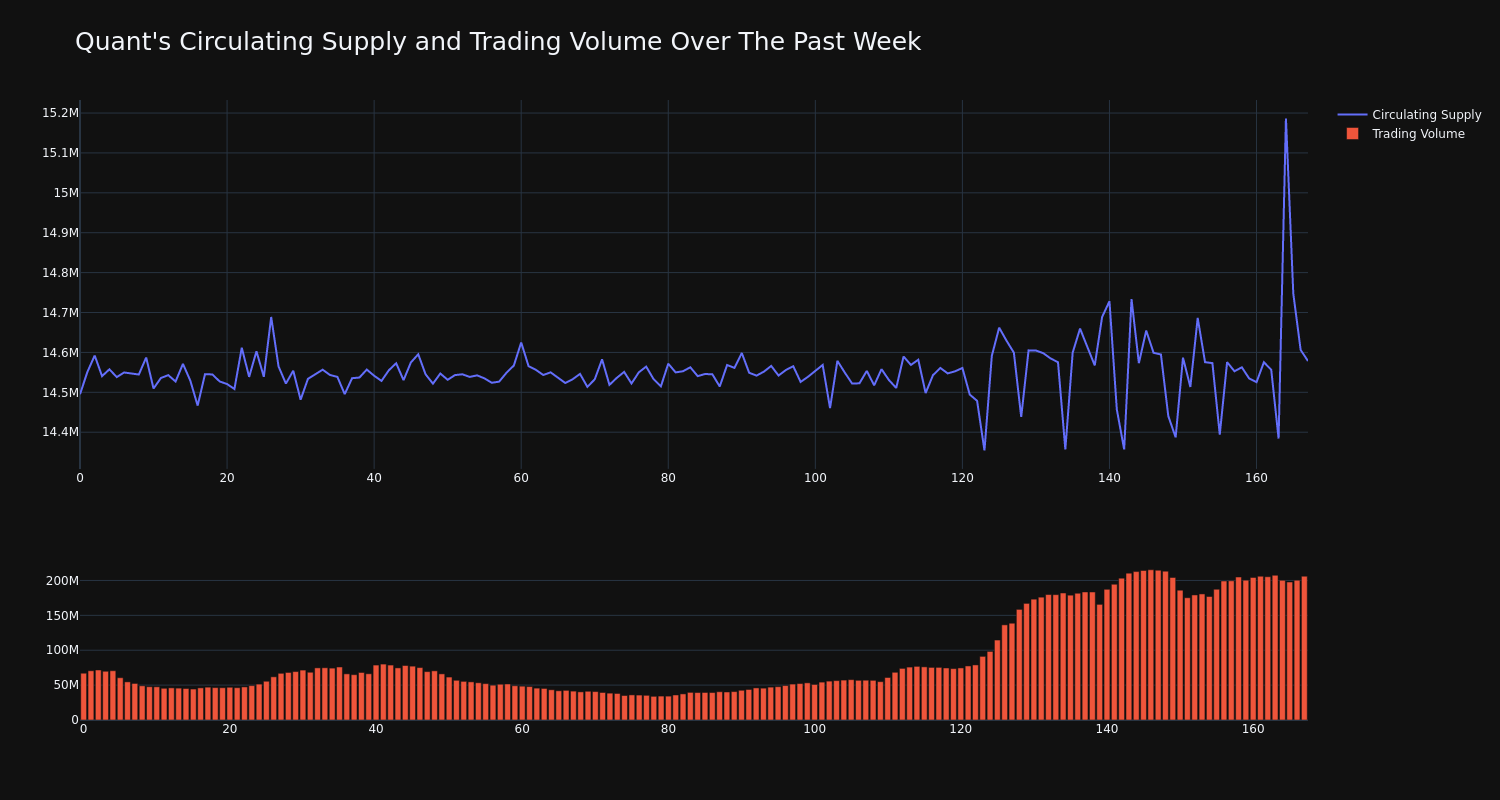Click the 100M volume axis label
The width and height of the screenshot is (1500, 800).
click(62, 650)
